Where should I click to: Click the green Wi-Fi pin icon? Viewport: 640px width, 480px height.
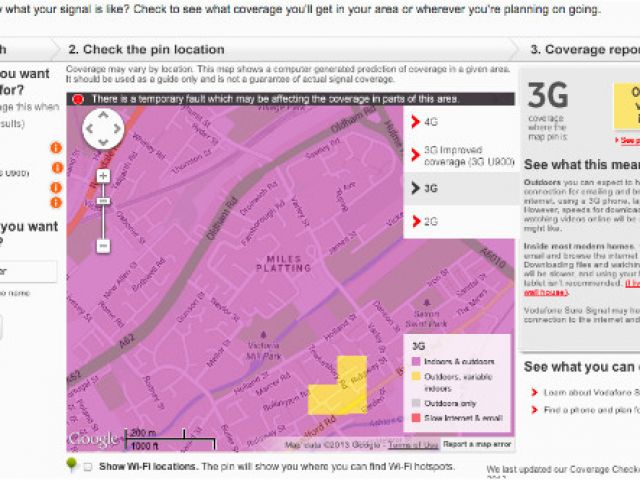[71, 464]
